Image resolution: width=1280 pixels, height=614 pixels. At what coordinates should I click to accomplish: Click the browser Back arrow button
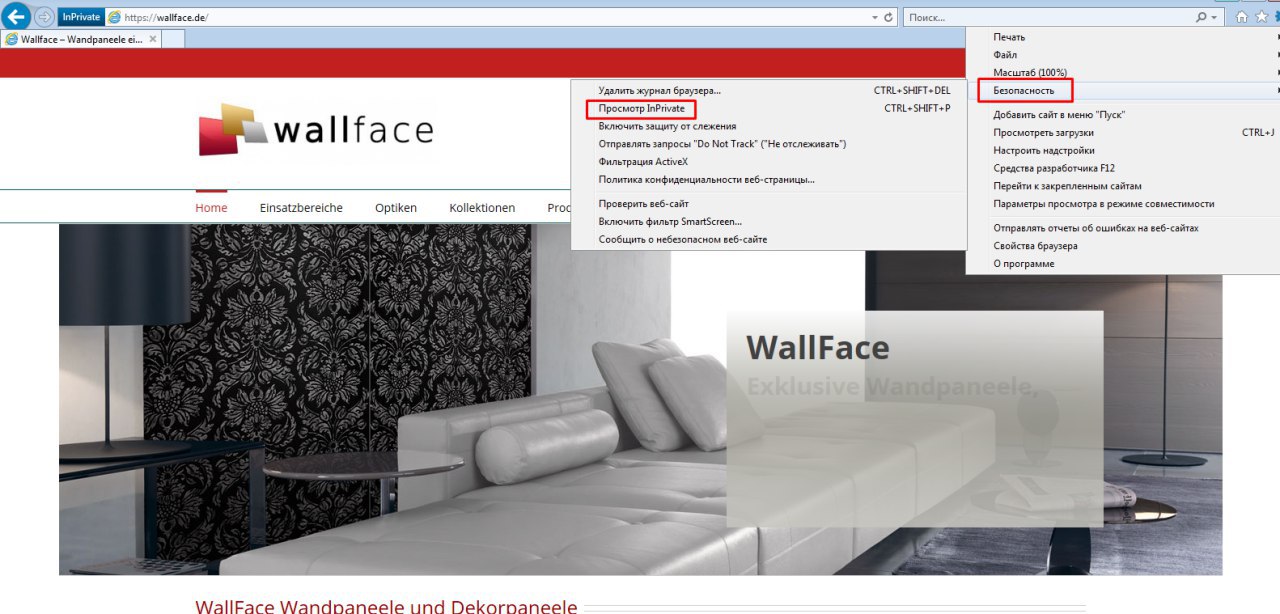coord(16,16)
